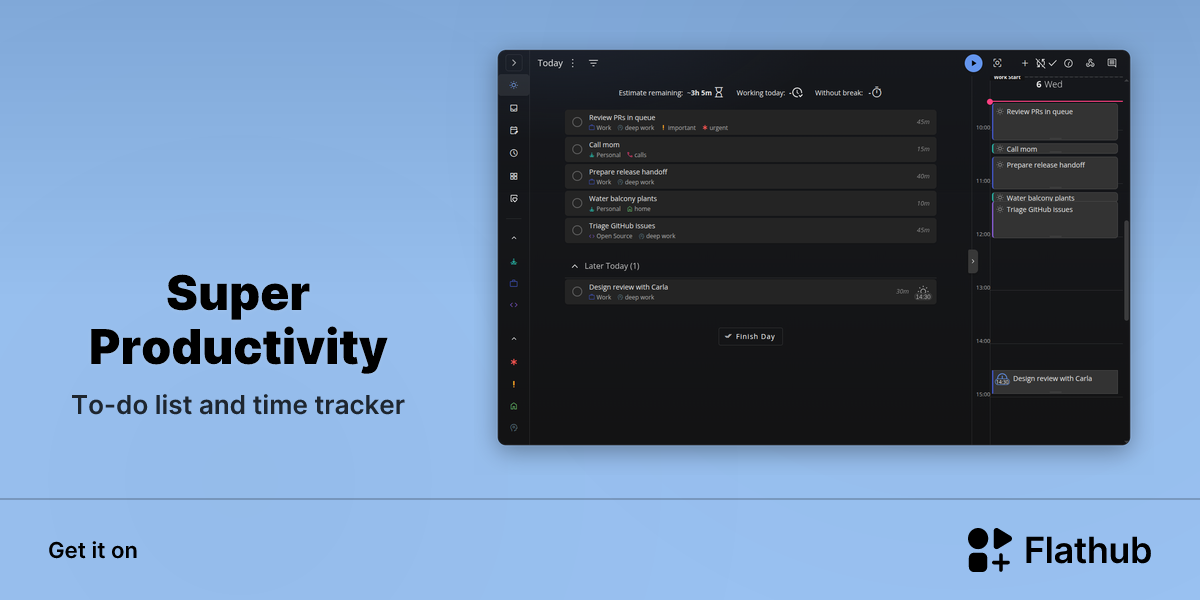Image resolution: width=1200 pixels, height=600 pixels.
Task: Open the green home tag icon
Action: point(514,406)
